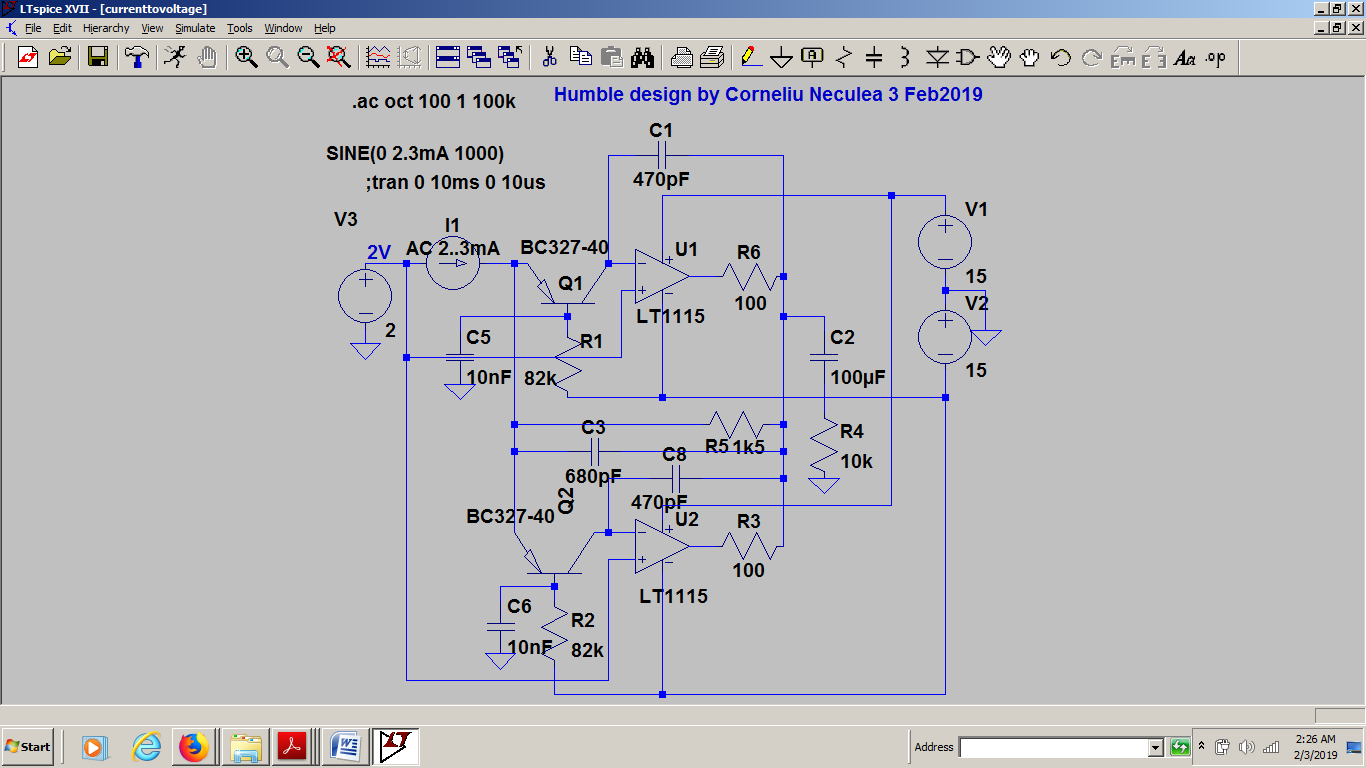Open the Help menu
The image size is (1366, 768).
pos(324,28)
